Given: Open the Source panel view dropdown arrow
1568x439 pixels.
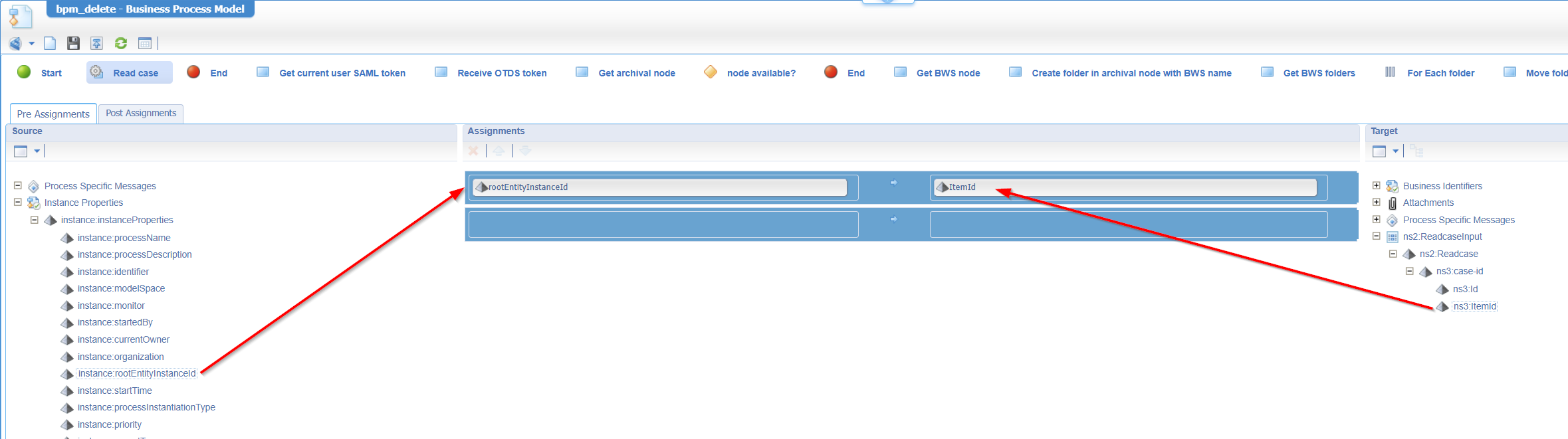Looking at the screenshot, I should point(37,151).
